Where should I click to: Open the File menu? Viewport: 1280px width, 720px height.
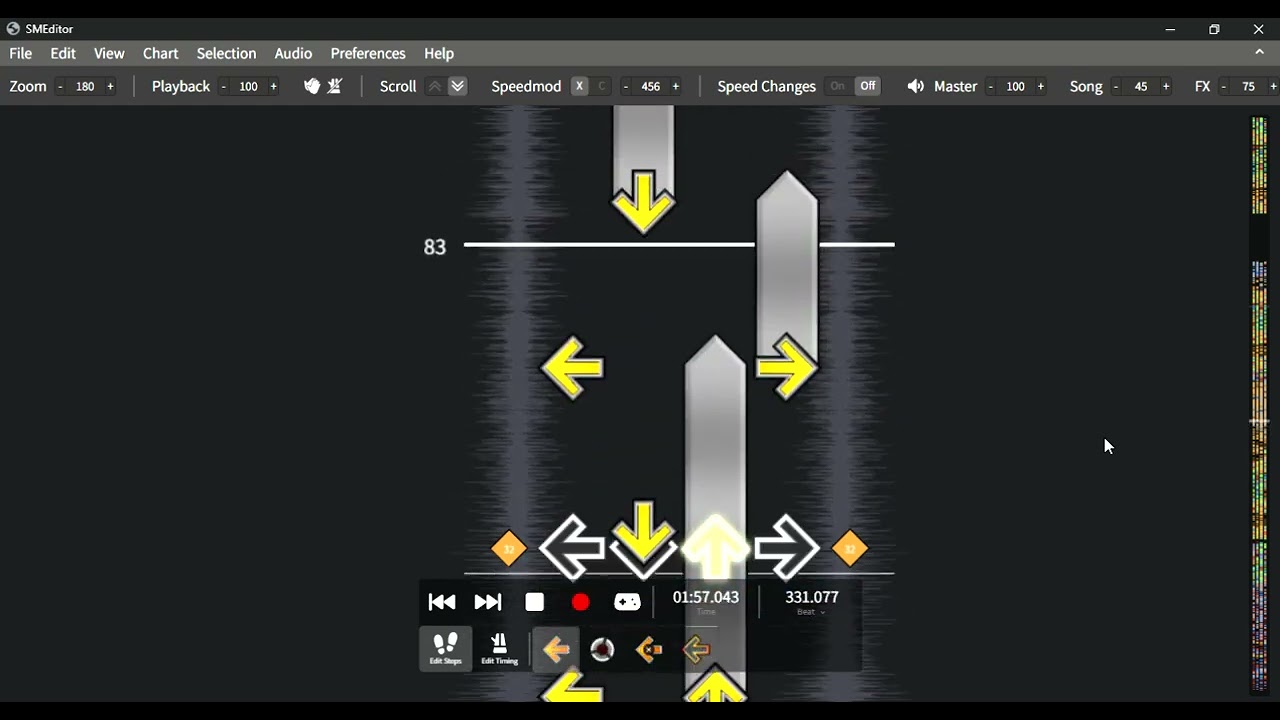20,53
